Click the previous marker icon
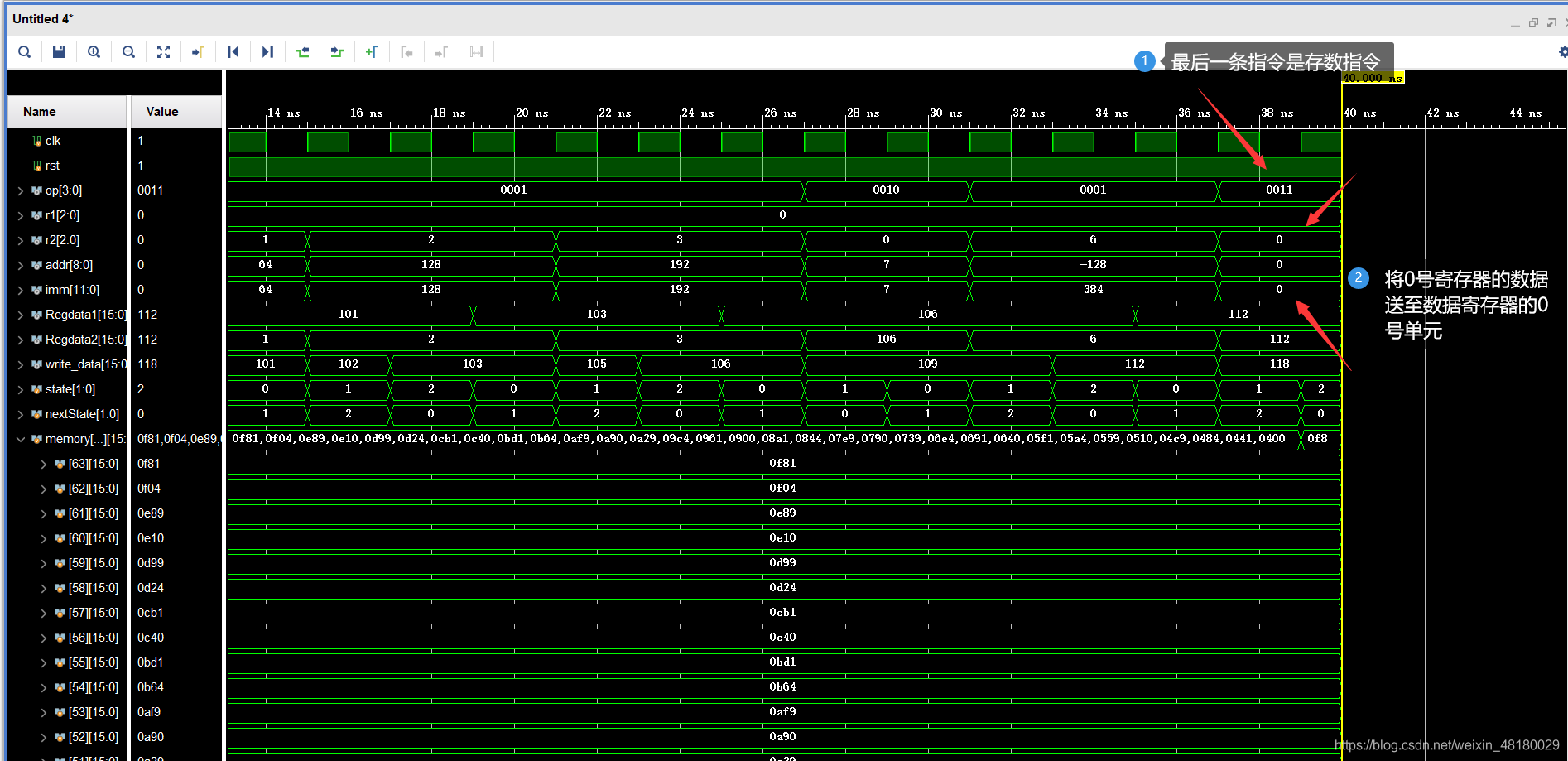Screen dimensions: 1568x761 coord(407,52)
